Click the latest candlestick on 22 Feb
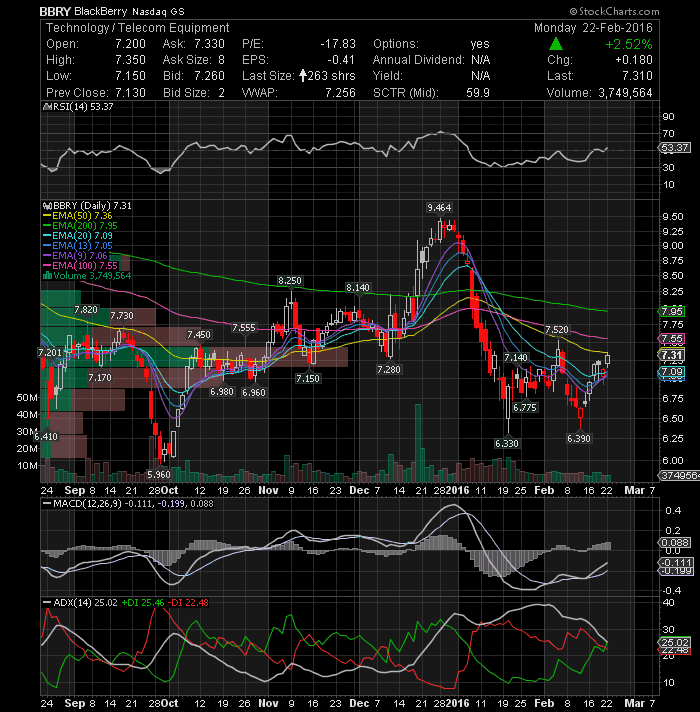700x712 pixels. click(x=608, y=360)
